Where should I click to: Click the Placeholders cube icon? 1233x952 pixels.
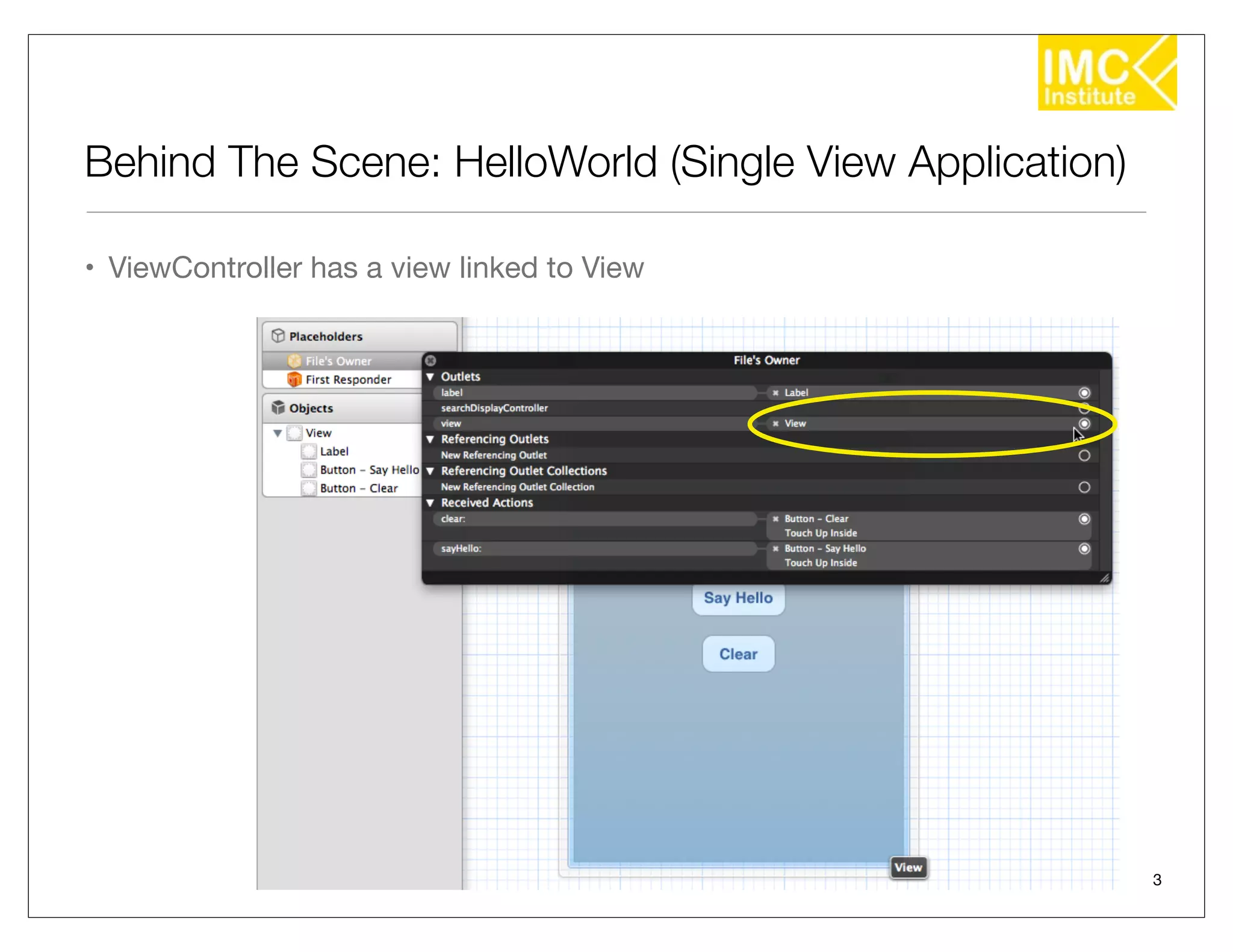tap(278, 336)
